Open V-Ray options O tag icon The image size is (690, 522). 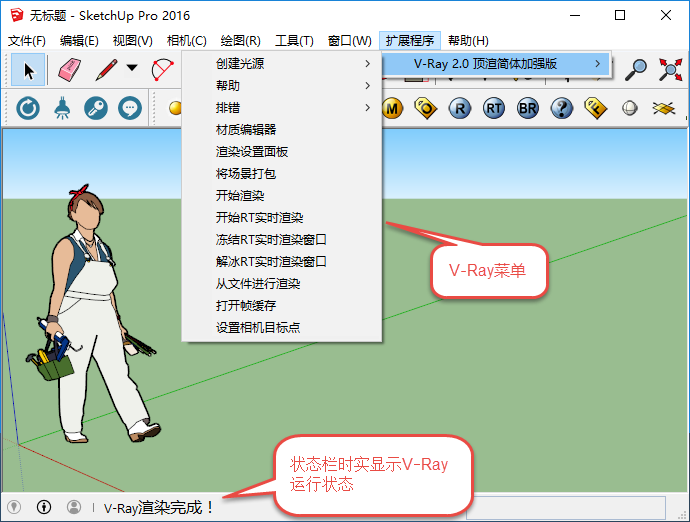click(426, 108)
